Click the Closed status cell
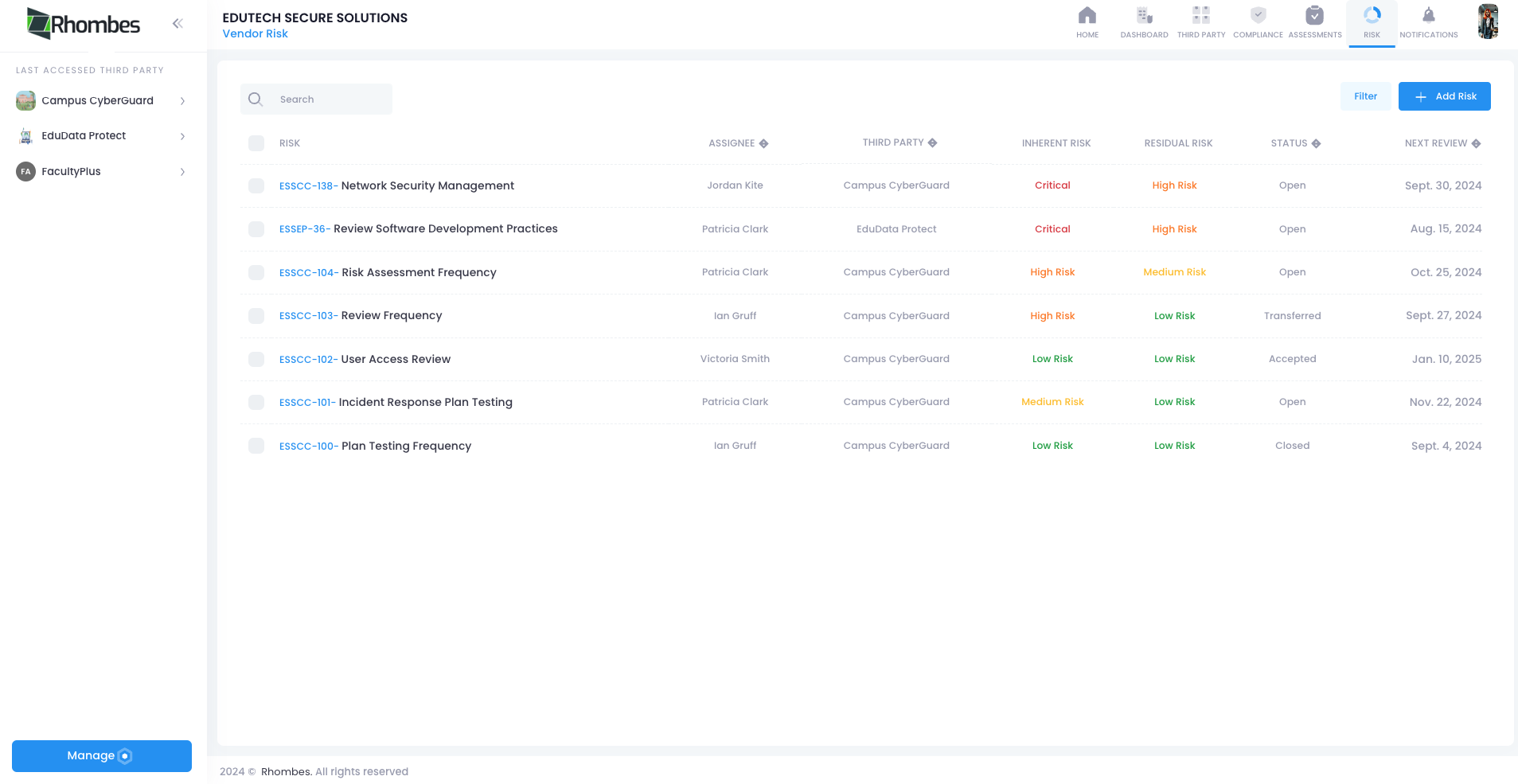The image size is (1518, 784). point(1292,446)
